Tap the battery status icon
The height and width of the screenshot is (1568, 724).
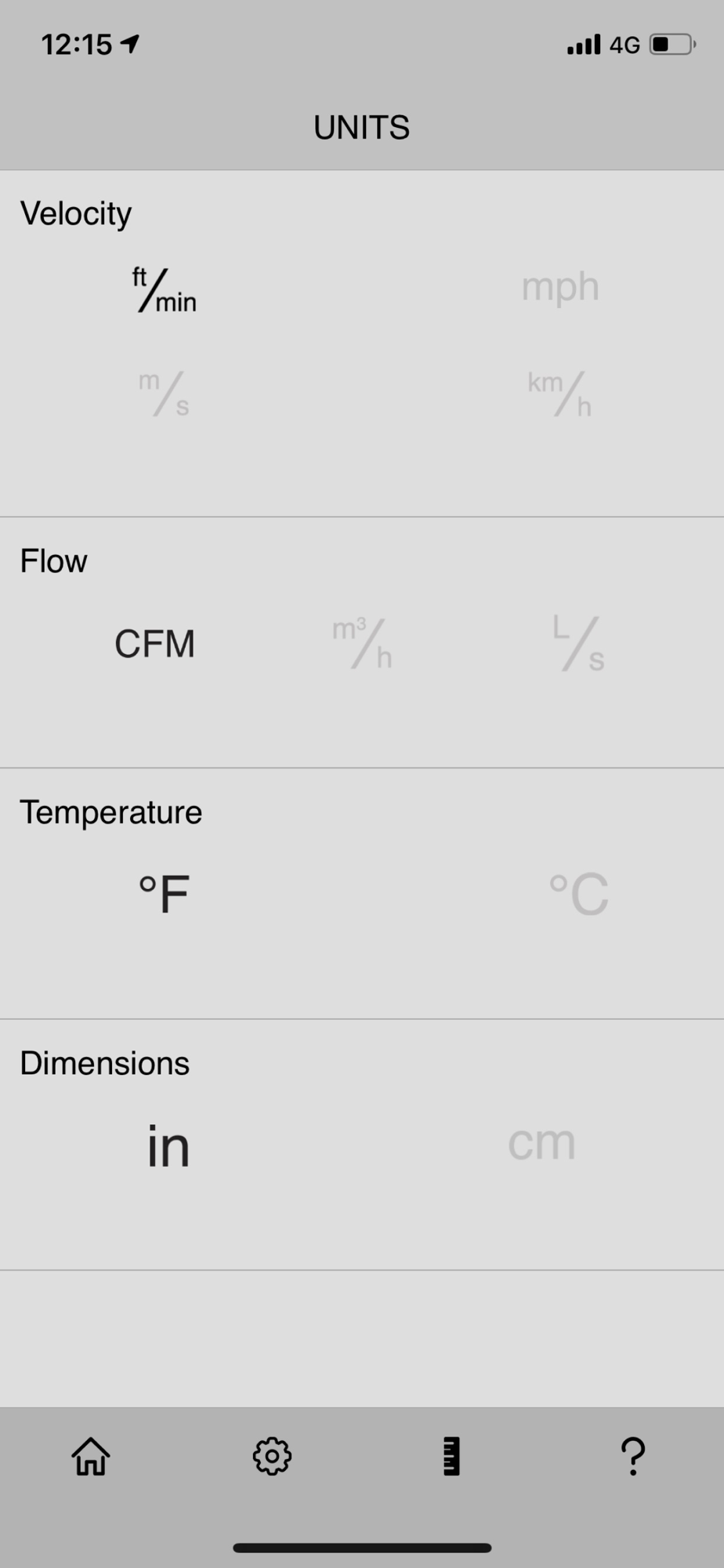(x=672, y=45)
